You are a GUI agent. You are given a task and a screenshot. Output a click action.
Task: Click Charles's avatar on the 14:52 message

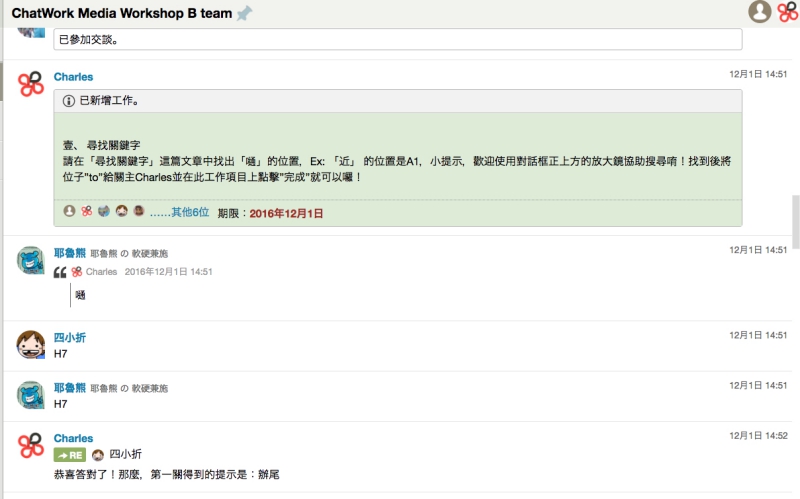point(31,445)
